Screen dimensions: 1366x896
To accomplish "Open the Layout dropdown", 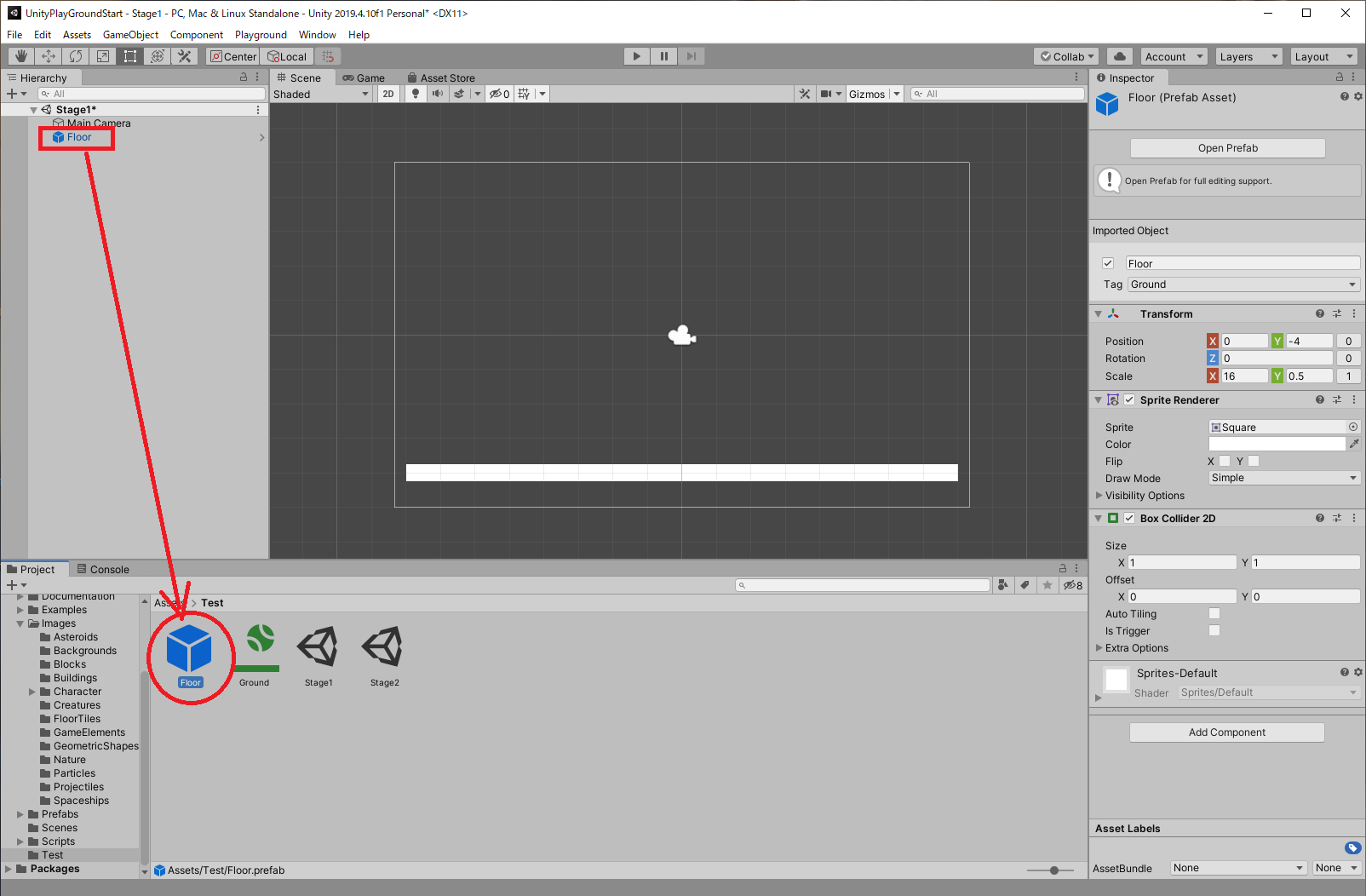I will (1323, 56).
